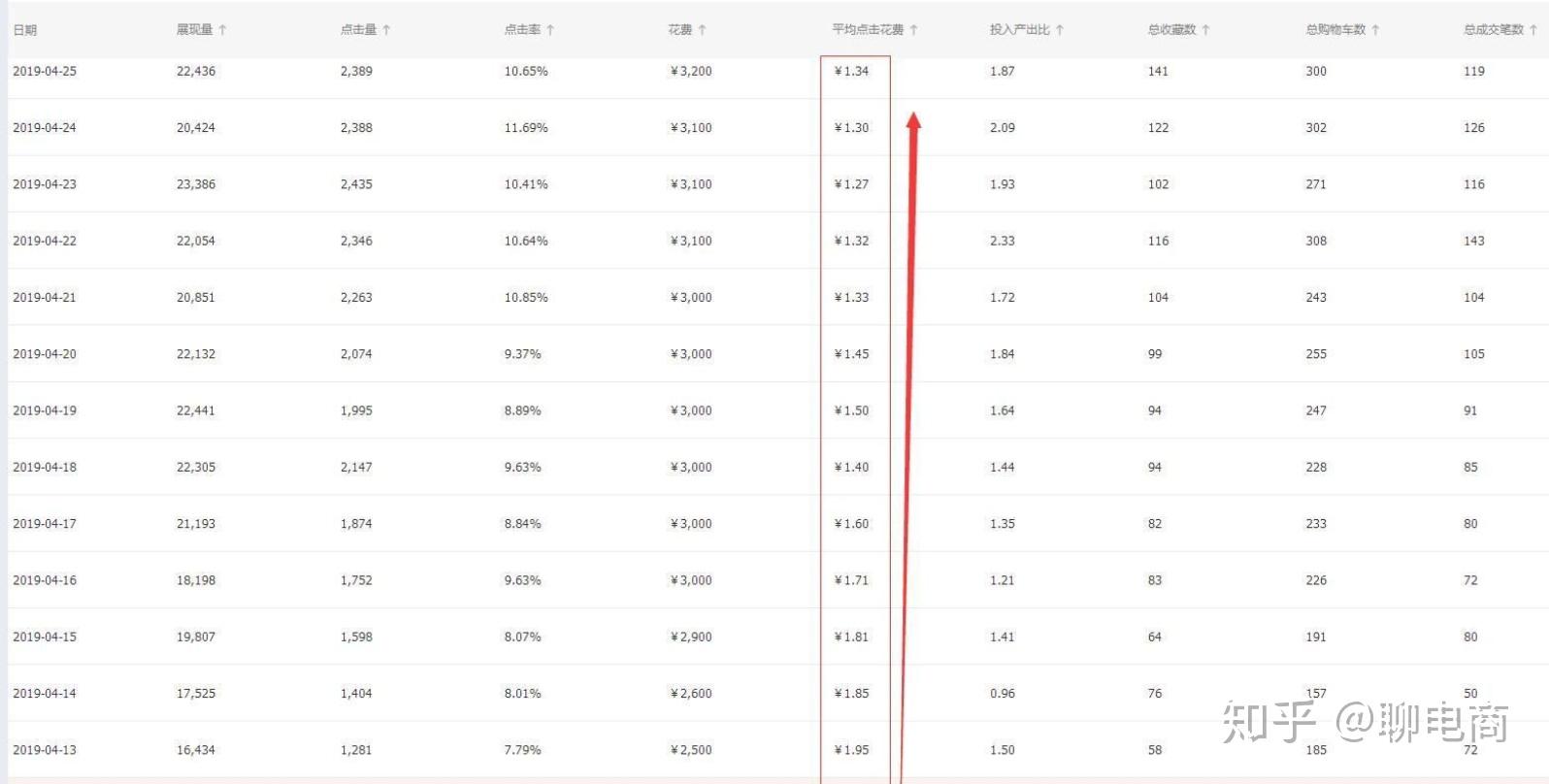Click the 11.69% click rate value
The image size is (1549, 784).
point(526,128)
